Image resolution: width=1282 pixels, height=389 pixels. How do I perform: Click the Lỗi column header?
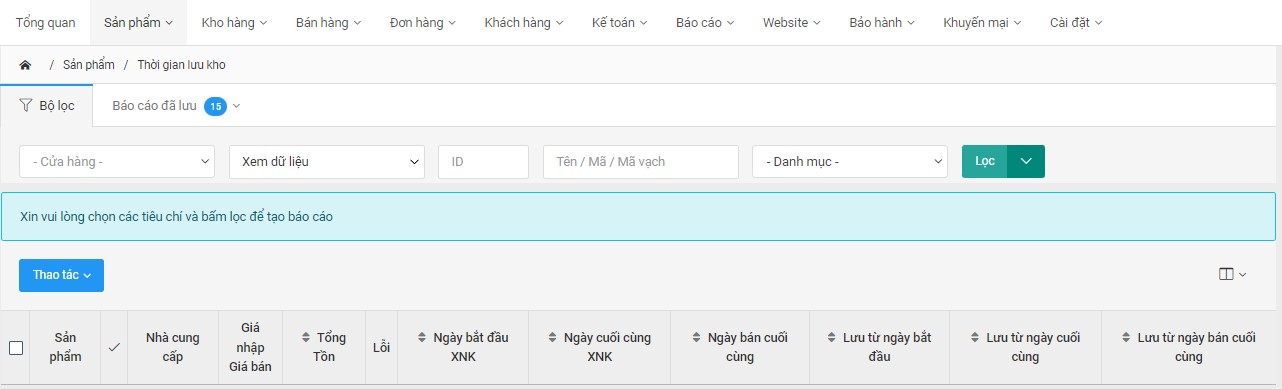point(381,347)
